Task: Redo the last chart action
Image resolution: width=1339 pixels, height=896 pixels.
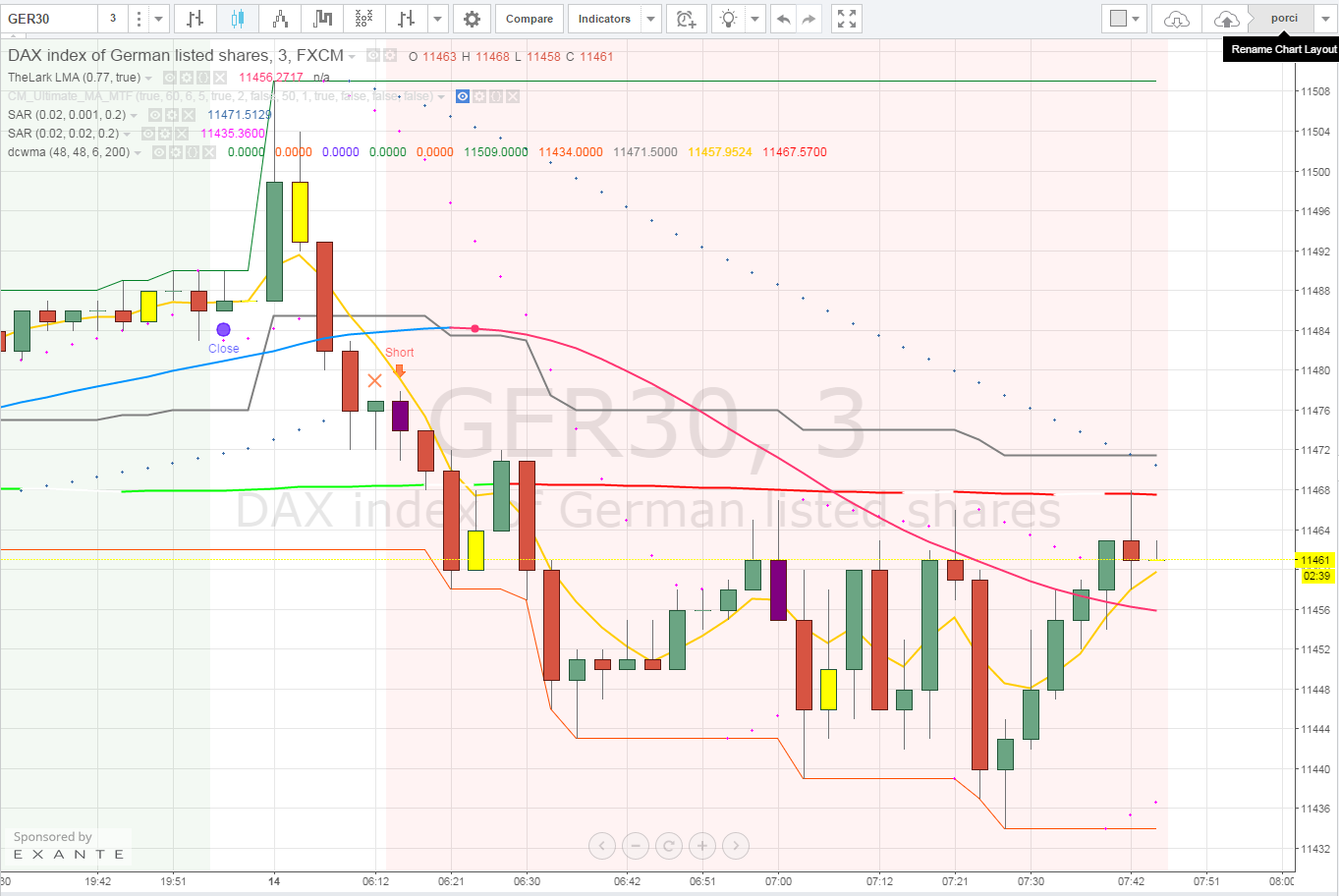Action: (809, 19)
